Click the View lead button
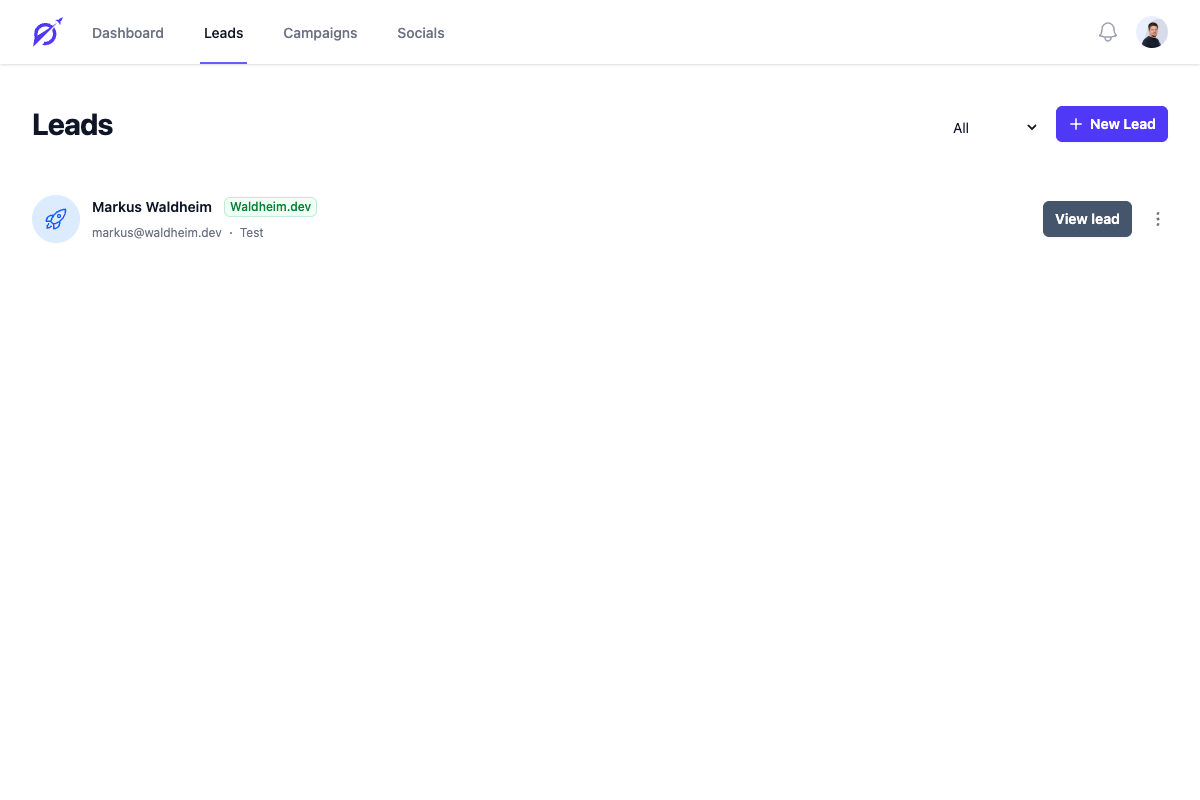Viewport: 1200px width, 800px height. (1086, 219)
